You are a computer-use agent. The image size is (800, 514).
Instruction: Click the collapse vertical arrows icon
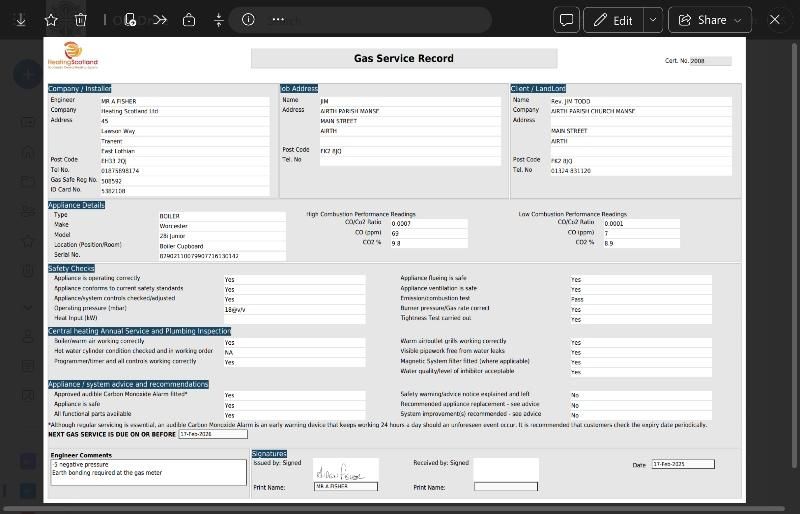219,20
